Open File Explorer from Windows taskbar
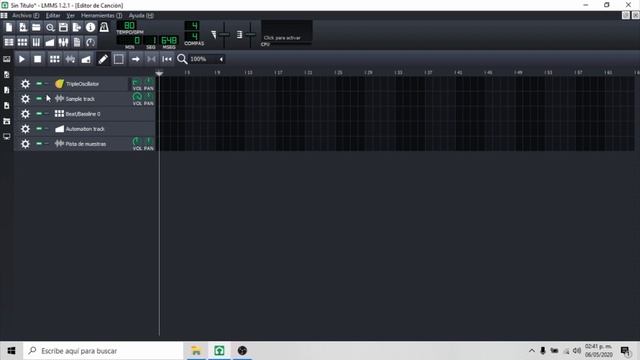The image size is (640, 360). coord(196,351)
